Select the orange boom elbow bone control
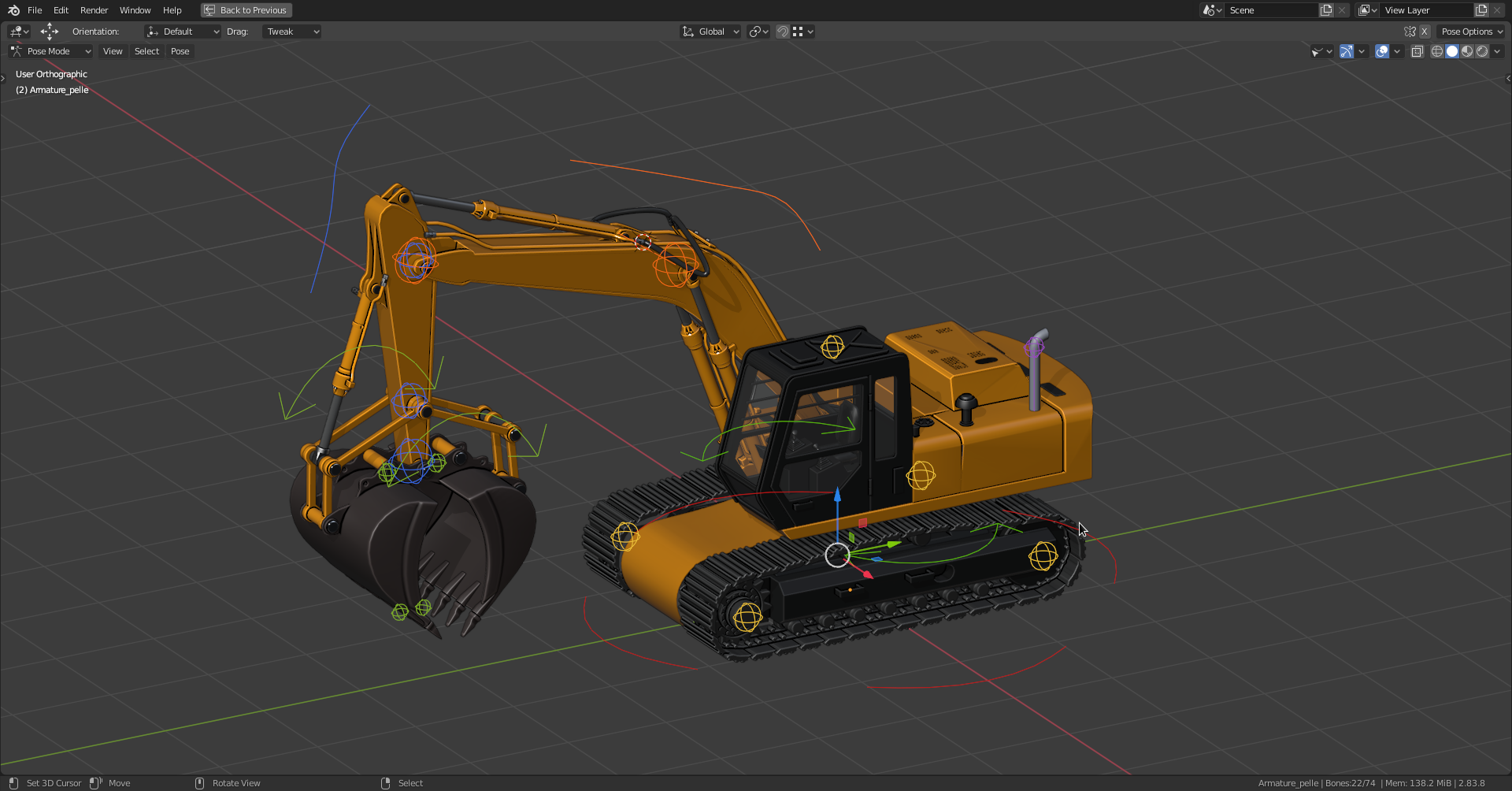1512x791 pixels. (675, 264)
